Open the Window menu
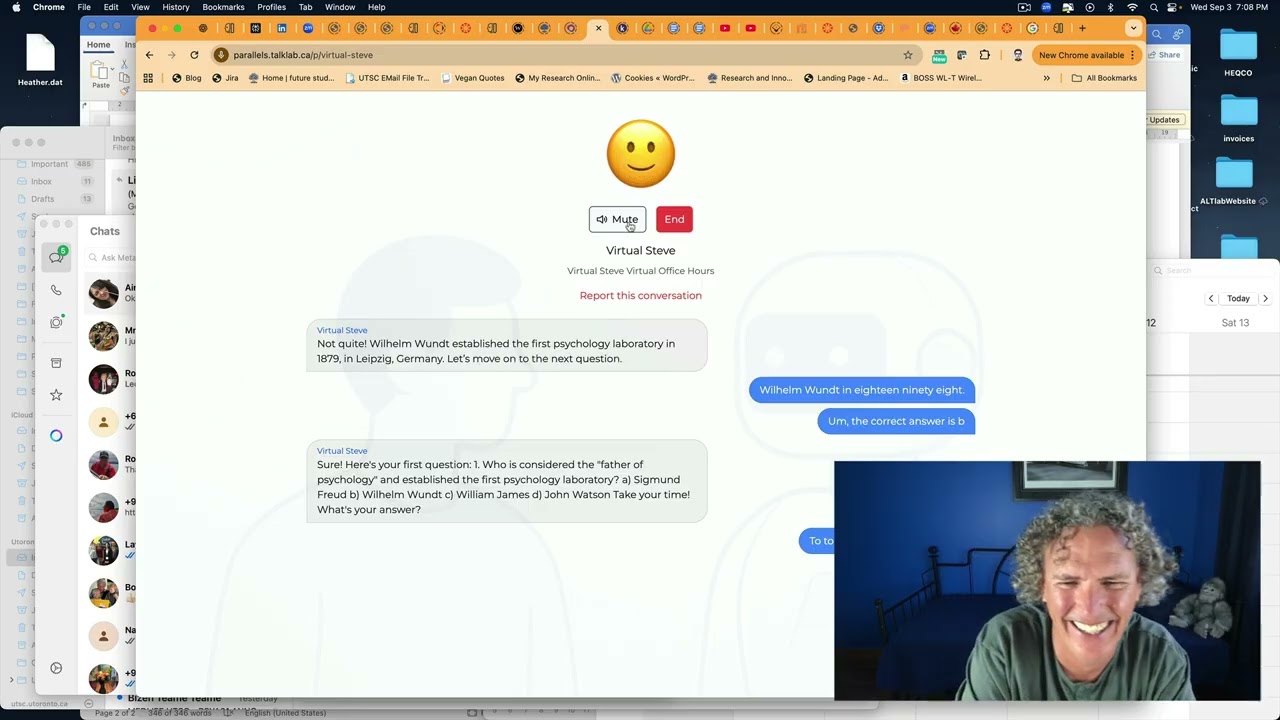The width and height of the screenshot is (1280, 720). coord(340,7)
